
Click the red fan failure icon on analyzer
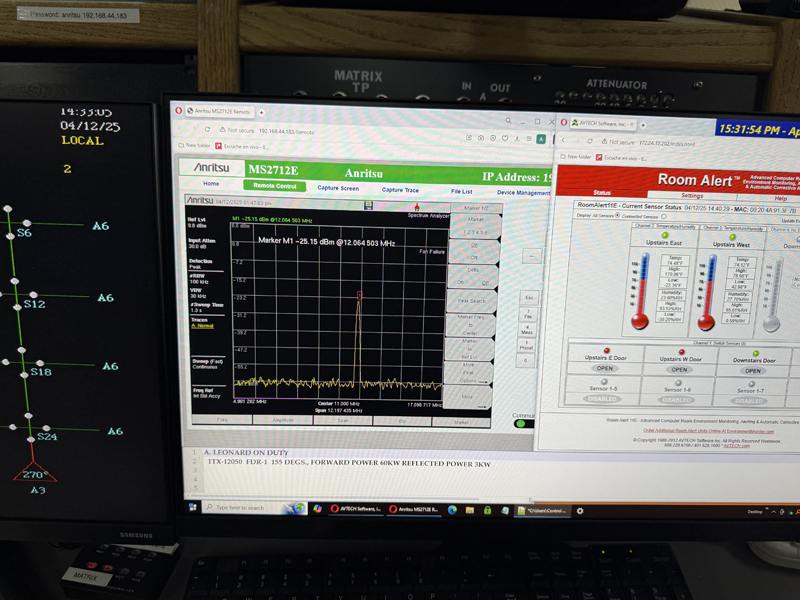(417, 207)
